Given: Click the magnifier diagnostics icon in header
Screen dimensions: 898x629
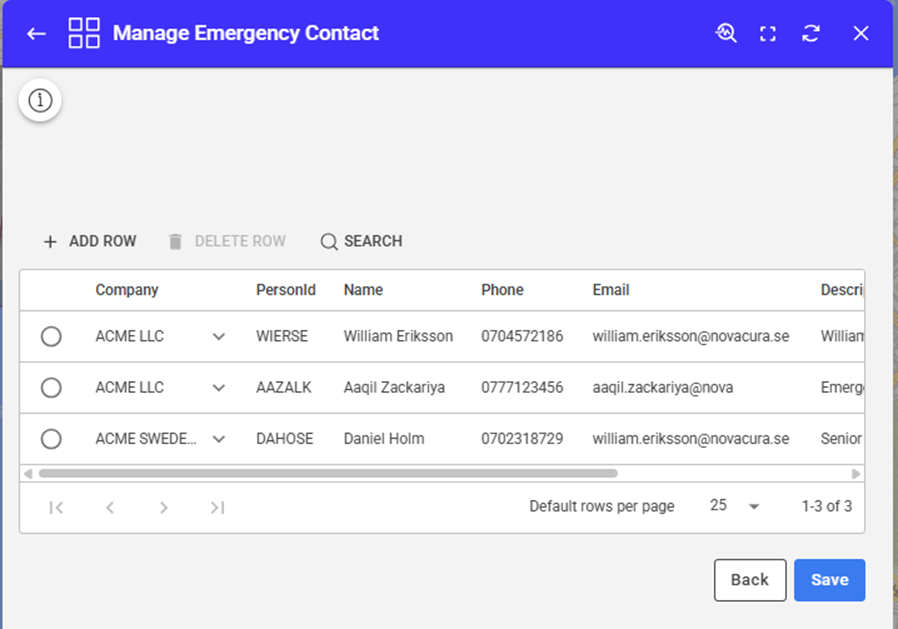Looking at the screenshot, I should click(x=726, y=33).
